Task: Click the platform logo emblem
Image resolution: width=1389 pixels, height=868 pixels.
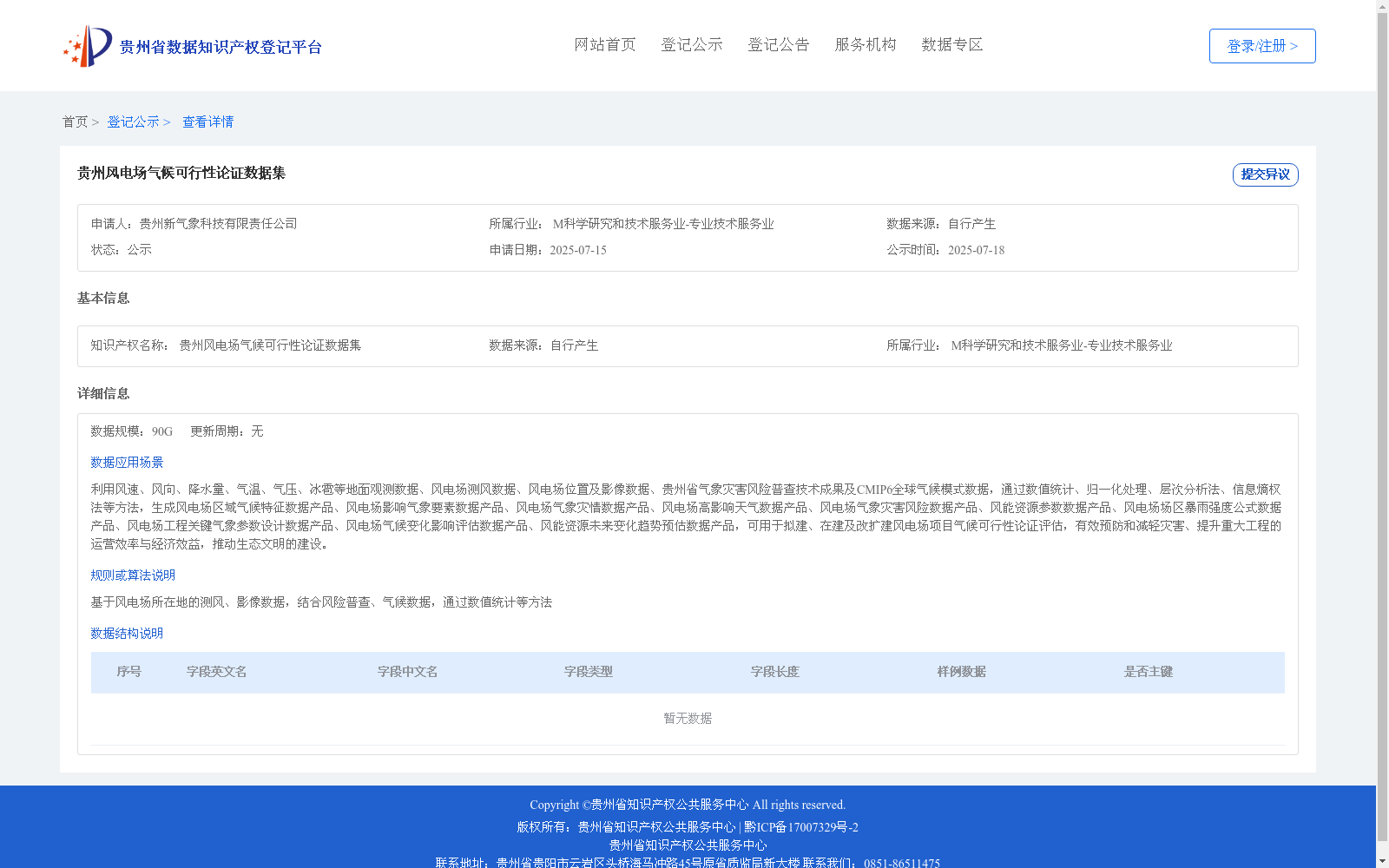Action: pyautogui.click(x=88, y=46)
